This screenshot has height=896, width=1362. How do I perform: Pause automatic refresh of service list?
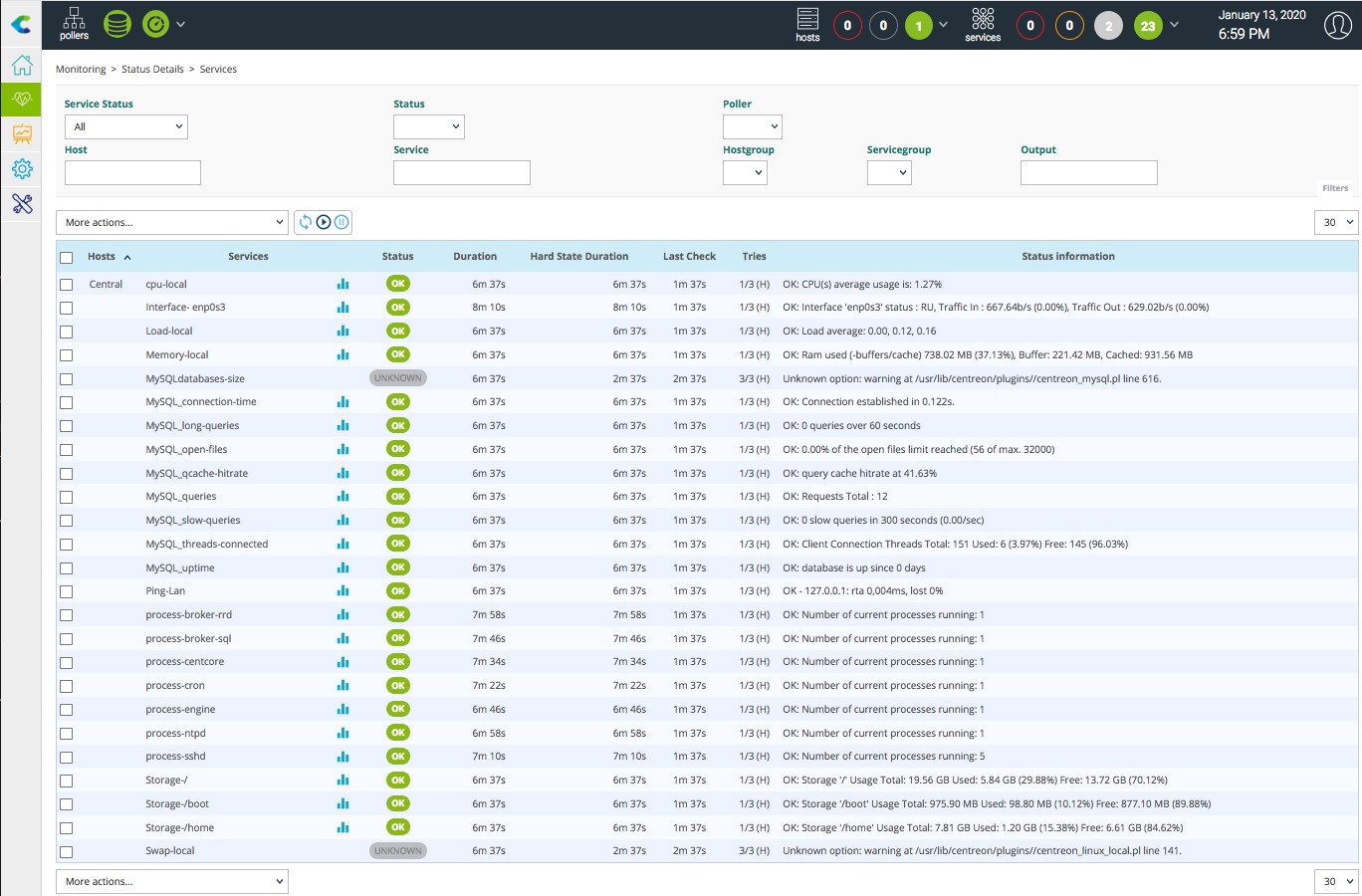341,222
